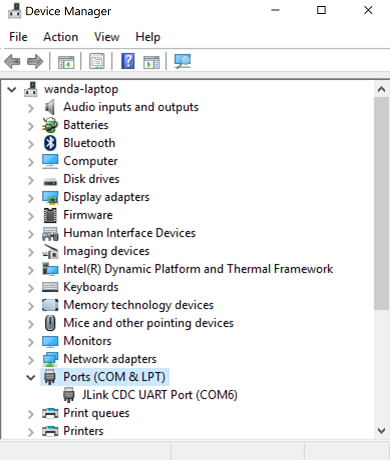The width and height of the screenshot is (390, 460).
Task: Click the Firmware chip icon
Action: pyautogui.click(x=50, y=215)
